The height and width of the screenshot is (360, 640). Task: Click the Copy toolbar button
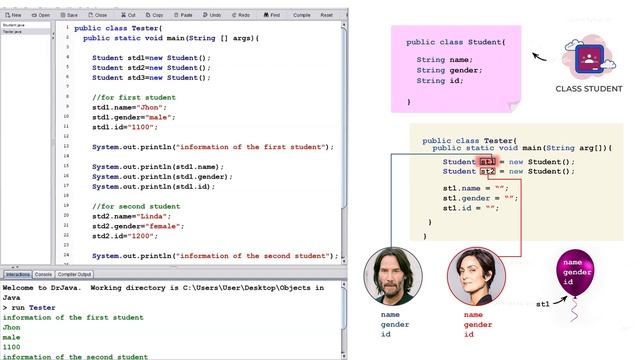coord(154,15)
